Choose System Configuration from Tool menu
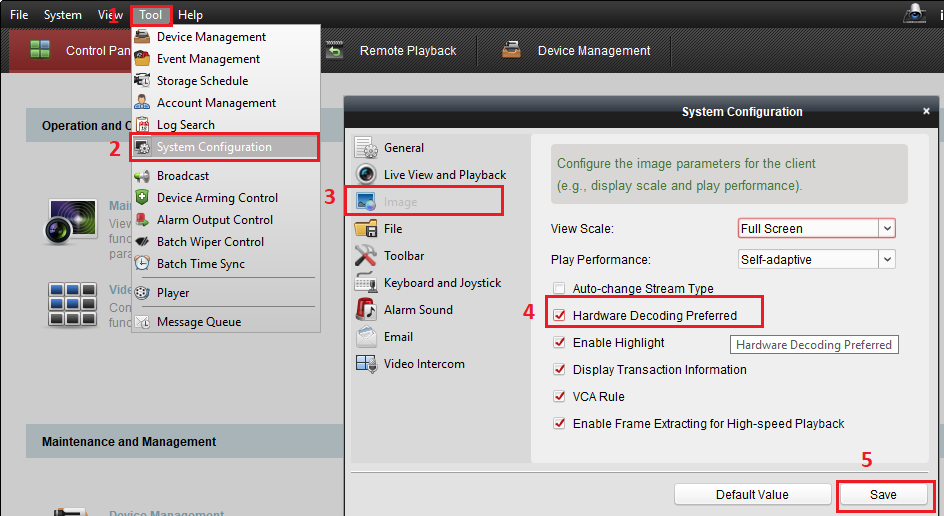 pos(214,147)
